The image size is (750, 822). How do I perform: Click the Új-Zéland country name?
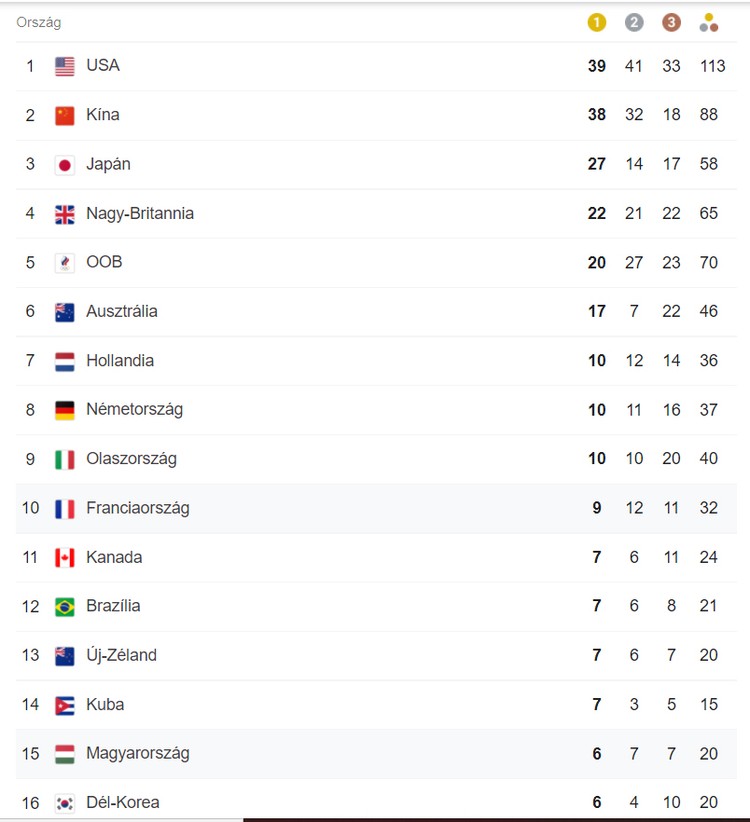pyautogui.click(x=121, y=655)
